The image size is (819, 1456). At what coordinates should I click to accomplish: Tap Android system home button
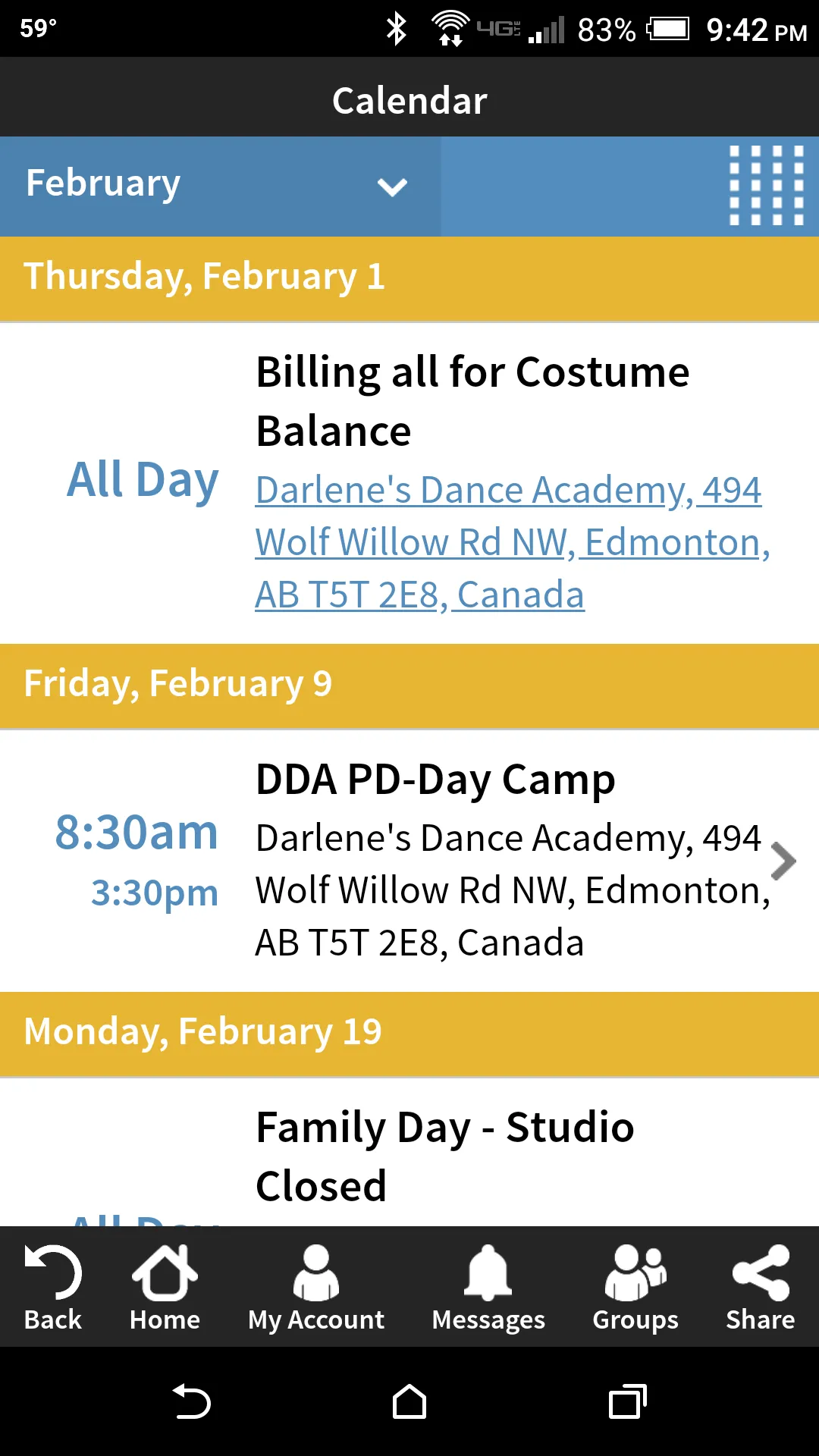tap(409, 1402)
